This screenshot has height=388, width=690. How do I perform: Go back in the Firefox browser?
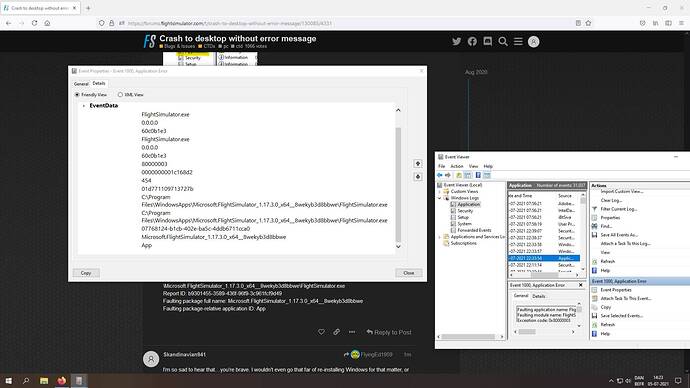tap(8, 23)
